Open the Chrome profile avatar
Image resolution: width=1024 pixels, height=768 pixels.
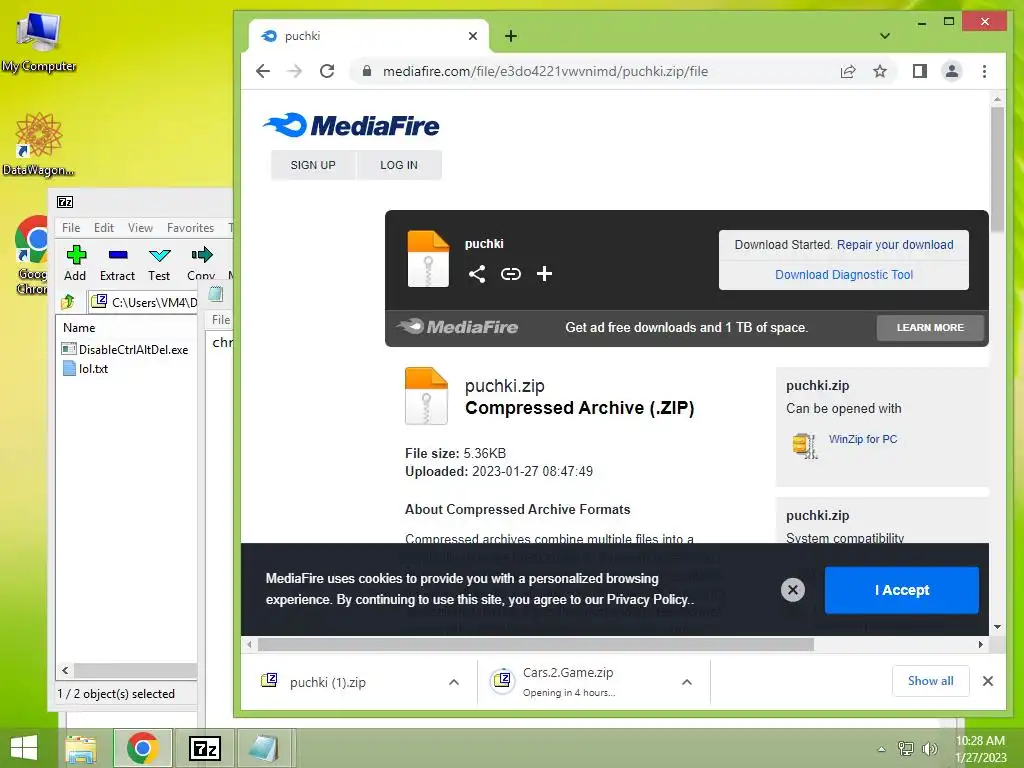[x=952, y=71]
